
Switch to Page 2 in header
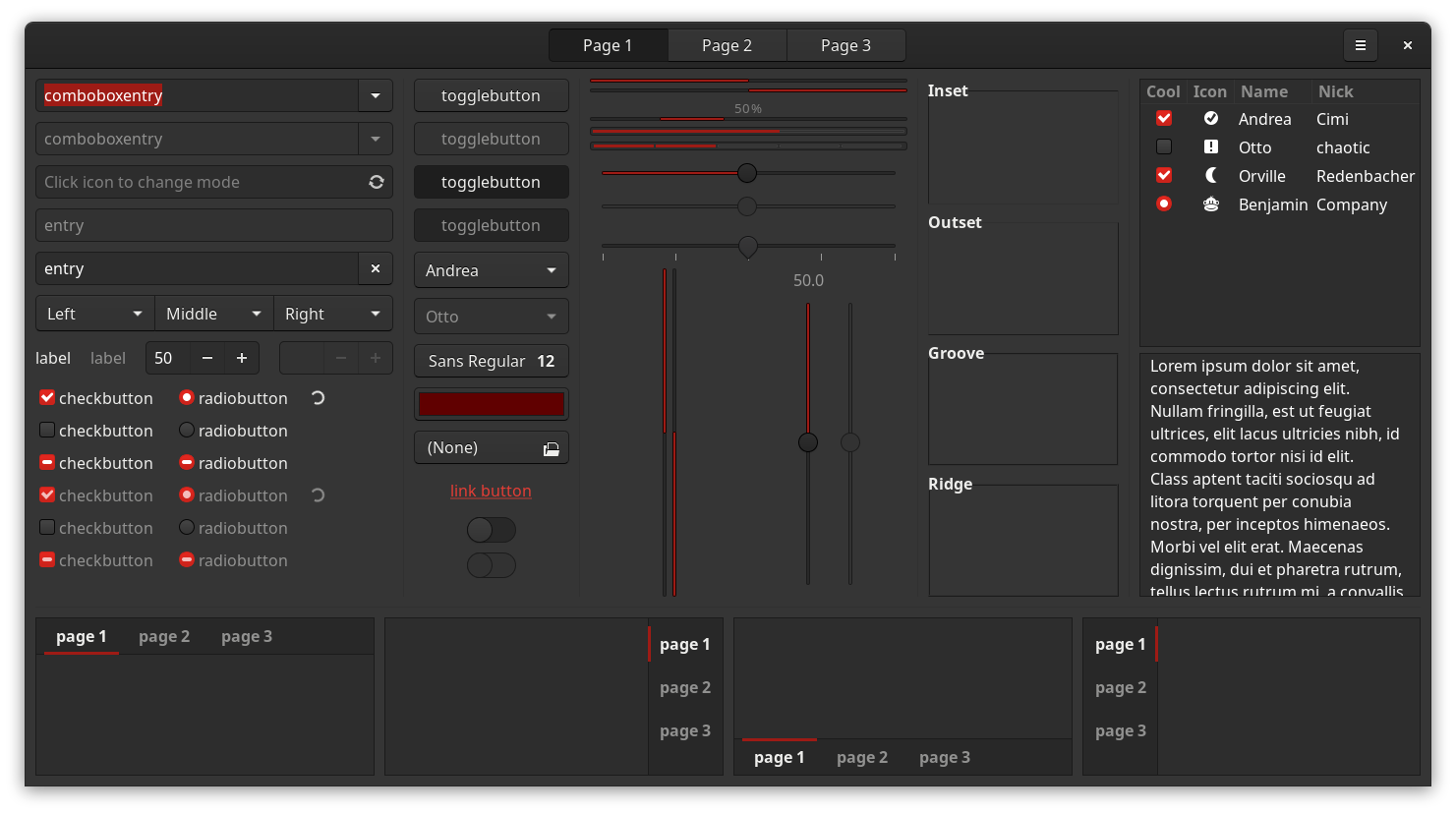[x=727, y=45]
